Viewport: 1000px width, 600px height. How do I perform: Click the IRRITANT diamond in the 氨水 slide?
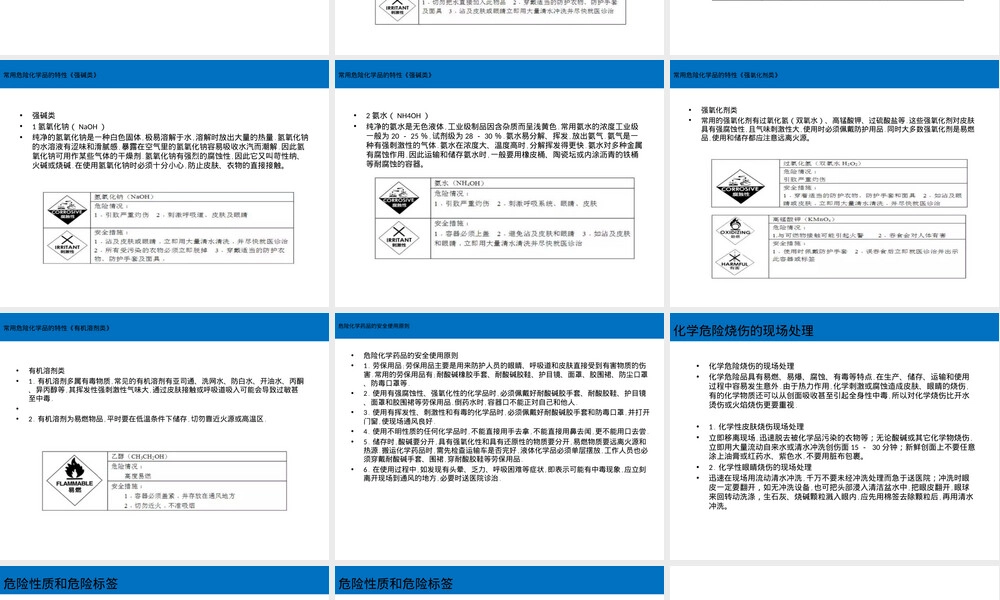tap(399, 238)
